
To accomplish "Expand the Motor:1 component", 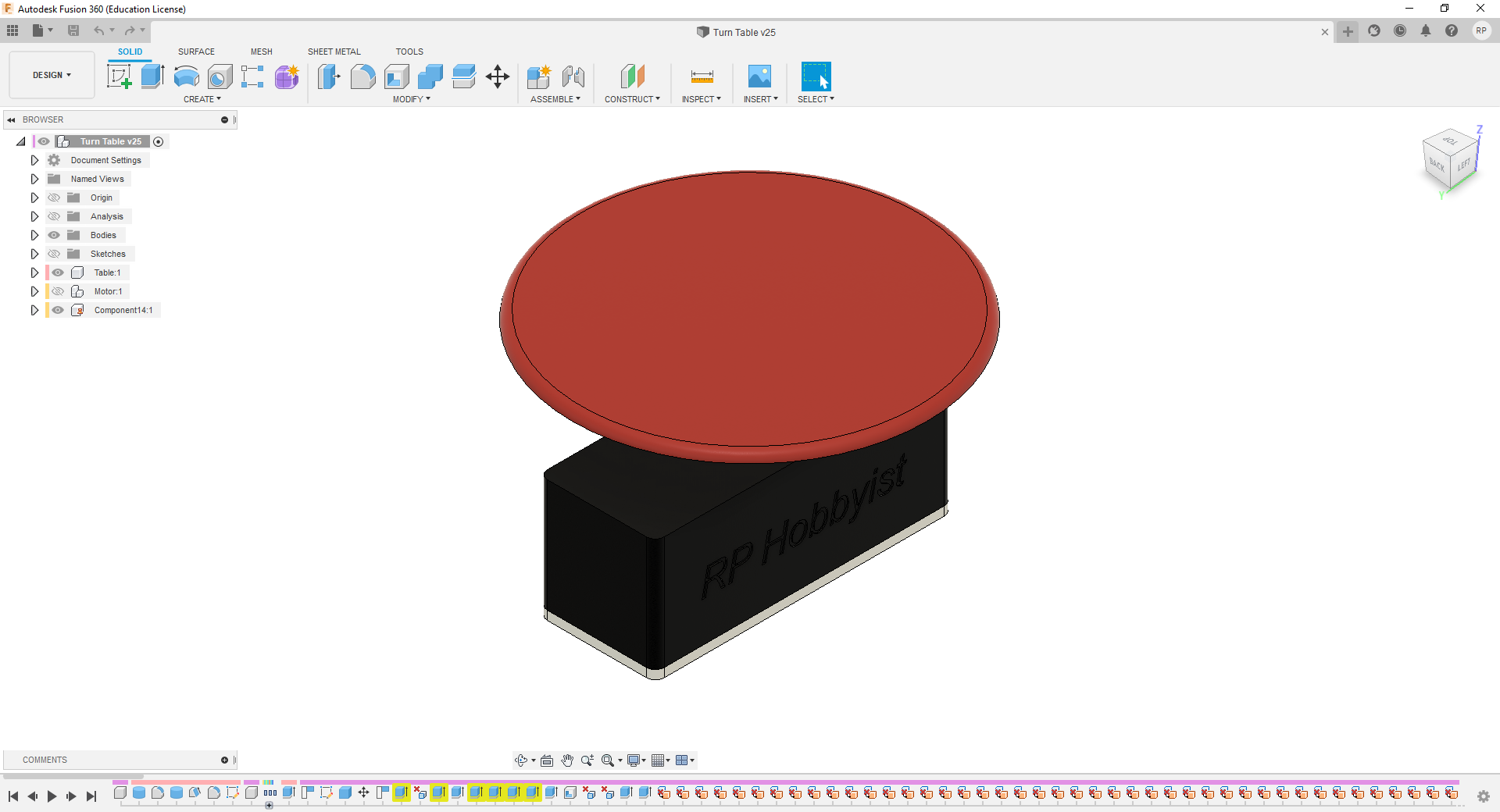I will (34, 291).
